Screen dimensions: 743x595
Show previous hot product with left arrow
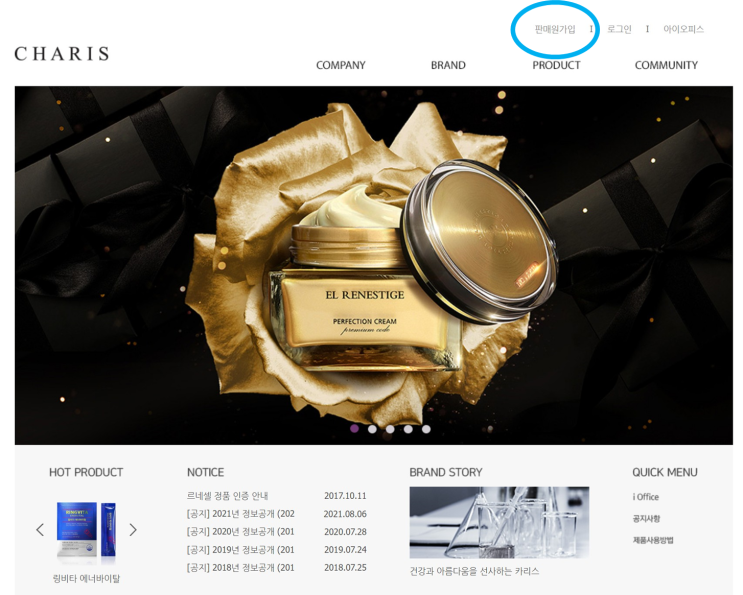pyautogui.click(x=40, y=530)
